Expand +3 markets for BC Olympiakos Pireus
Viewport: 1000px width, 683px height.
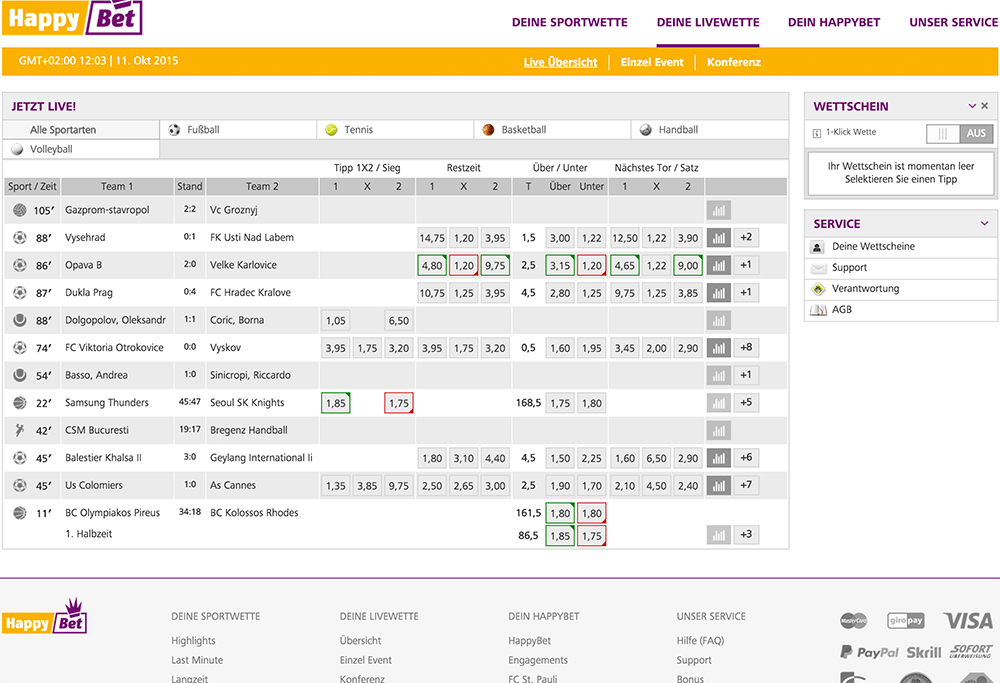pyautogui.click(x=746, y=535)
